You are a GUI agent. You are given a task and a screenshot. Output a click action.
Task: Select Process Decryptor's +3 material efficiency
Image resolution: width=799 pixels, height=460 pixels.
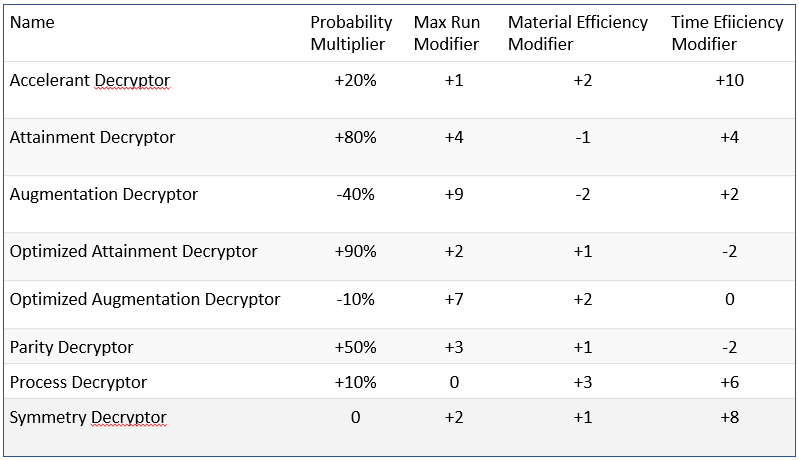[x=583, y=382]
